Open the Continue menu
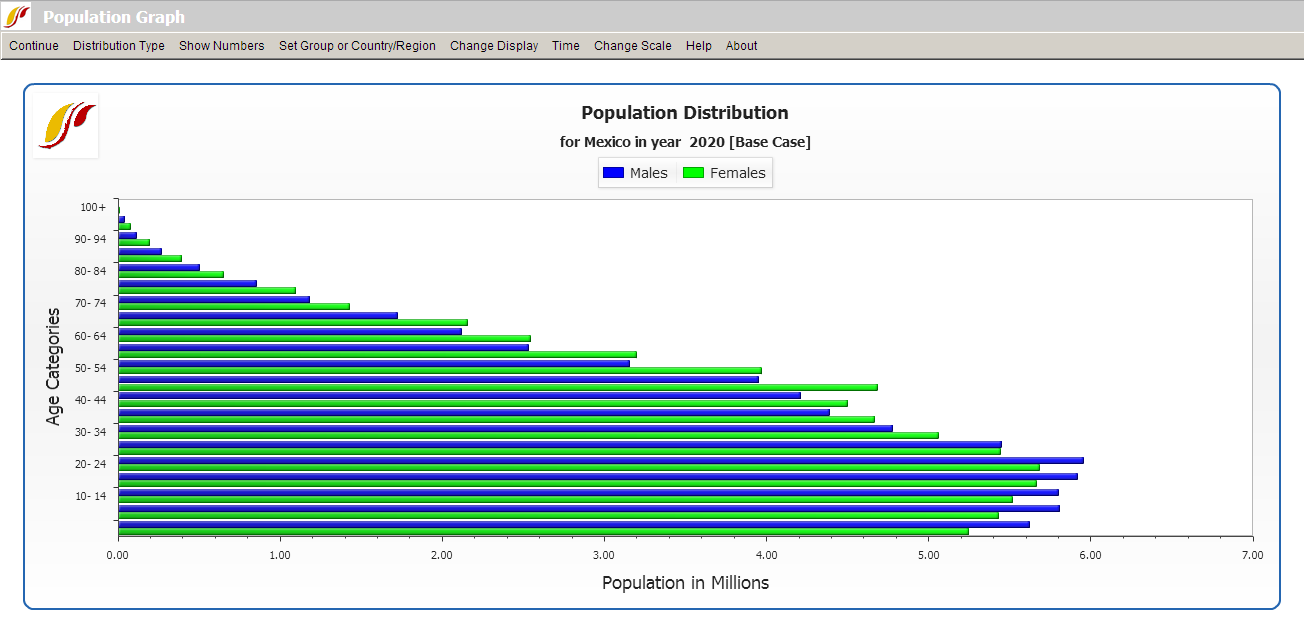 pyautogui.click(x=34, y=46)
